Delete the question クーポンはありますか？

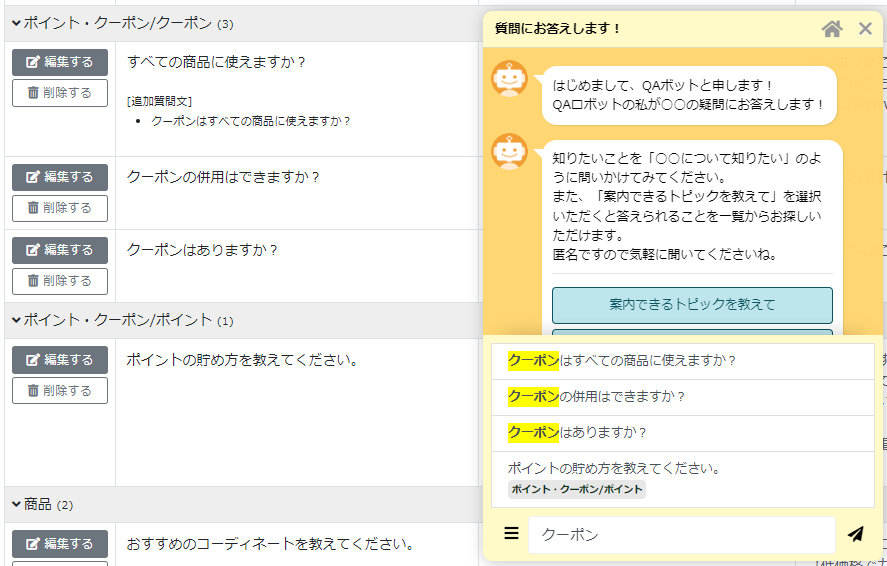(60, 281)
